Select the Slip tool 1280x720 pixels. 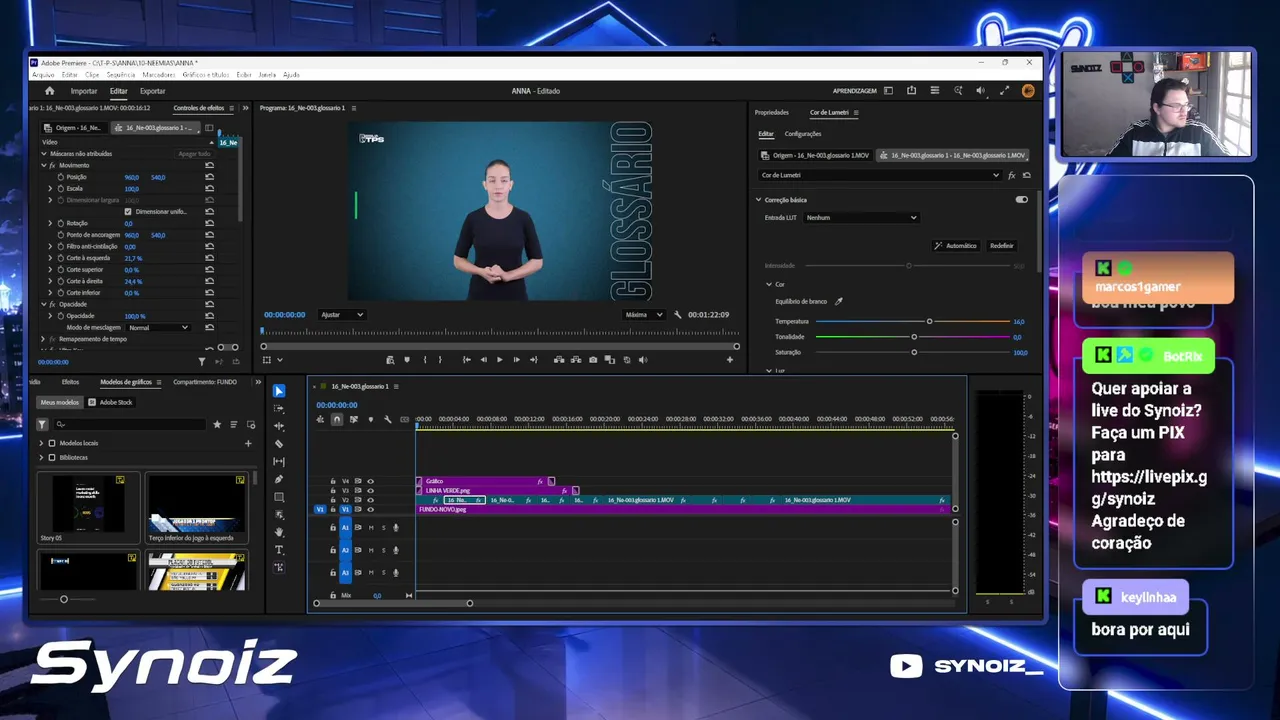[x=279, y=462]
